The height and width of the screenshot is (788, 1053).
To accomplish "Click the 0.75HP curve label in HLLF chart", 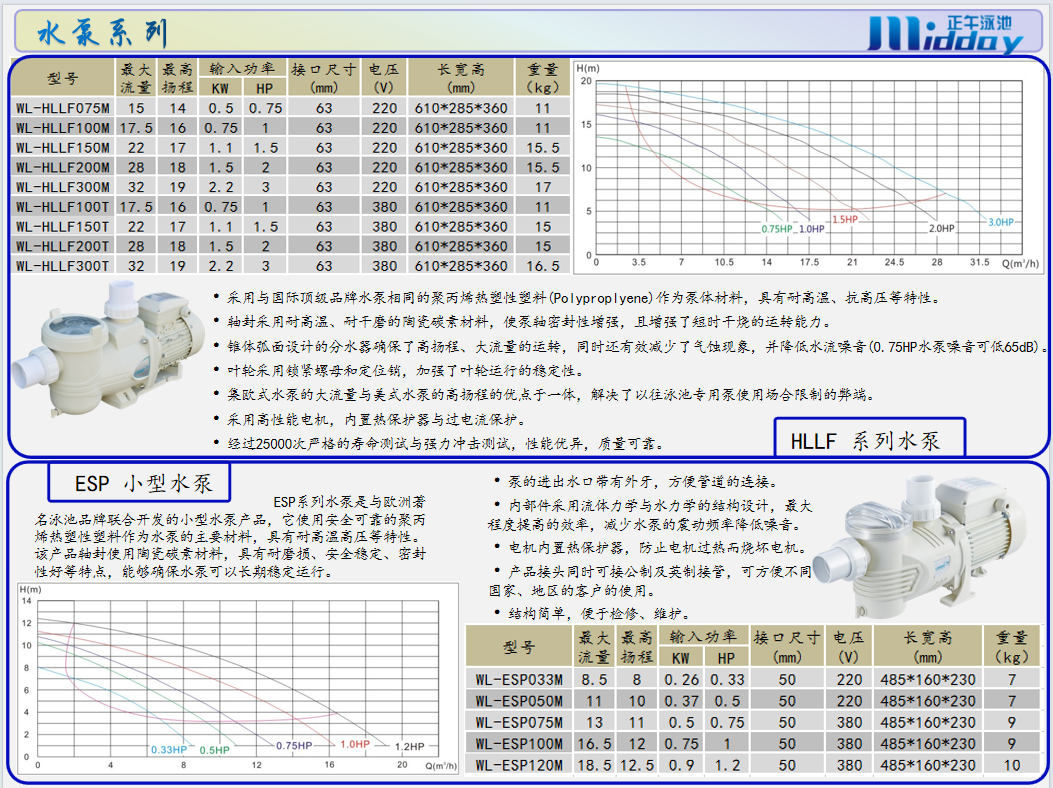I will (776, 229).
